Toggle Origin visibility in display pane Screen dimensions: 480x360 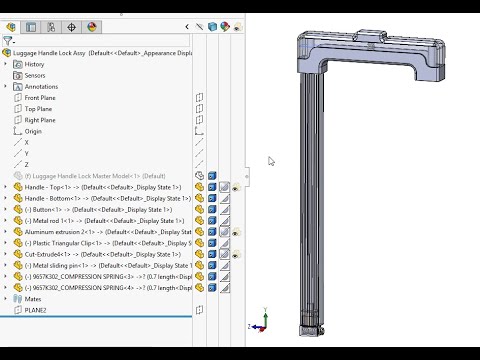coord(199,131)
